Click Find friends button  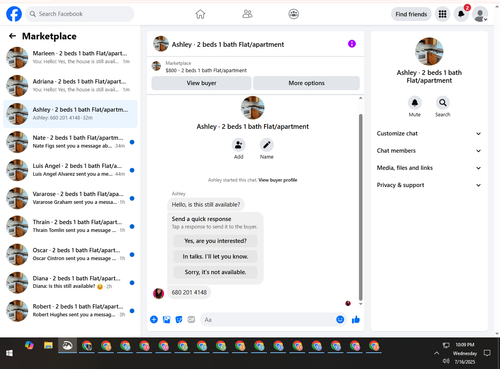(x=411, y=14)
